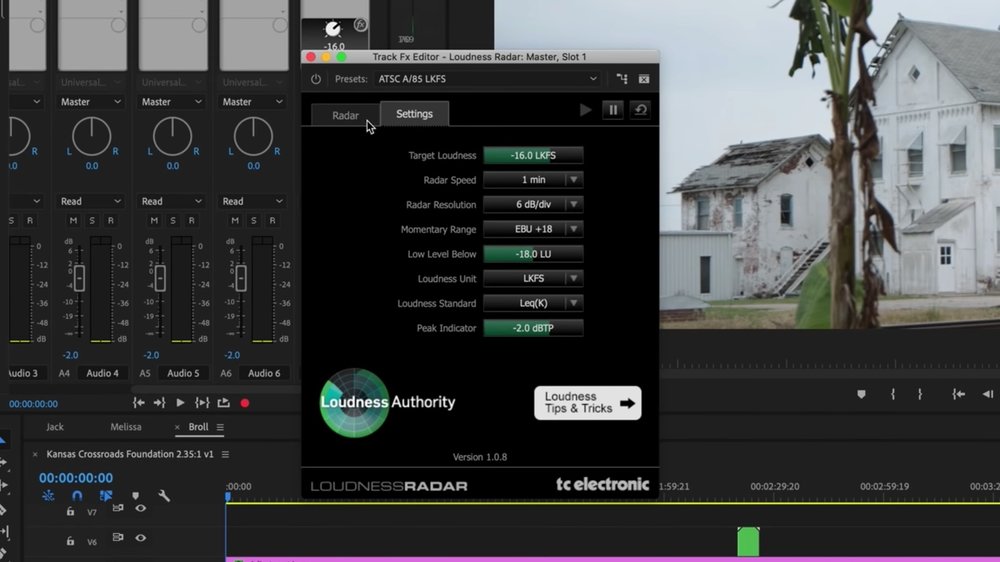This screenshot has height=562, width=1000.
Task: Toggle the lock on track V7
Action: point(70,512)
